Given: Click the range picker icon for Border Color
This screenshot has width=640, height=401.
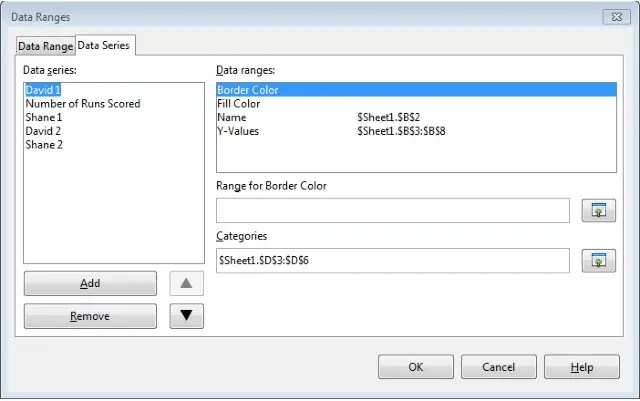Looking at the screenshot, I should [598, 210].
